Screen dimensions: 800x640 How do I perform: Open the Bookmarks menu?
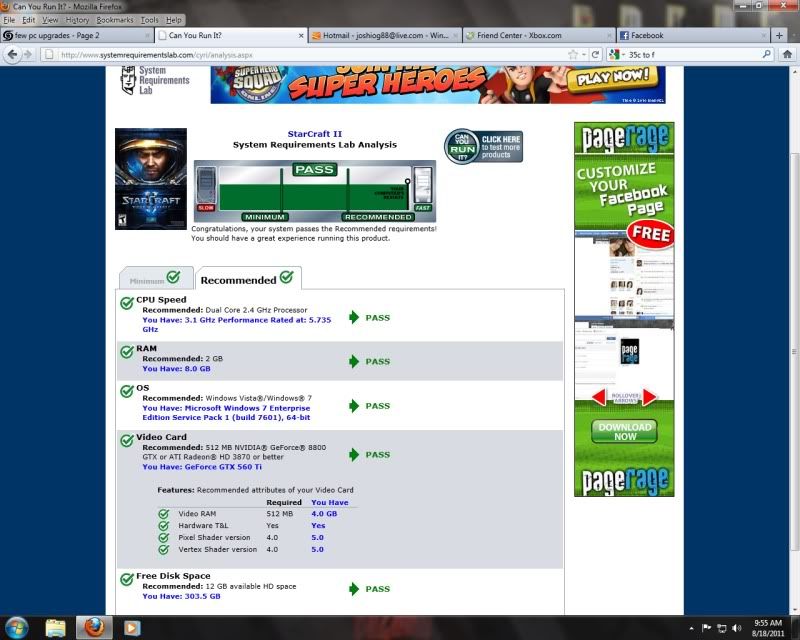115,20
